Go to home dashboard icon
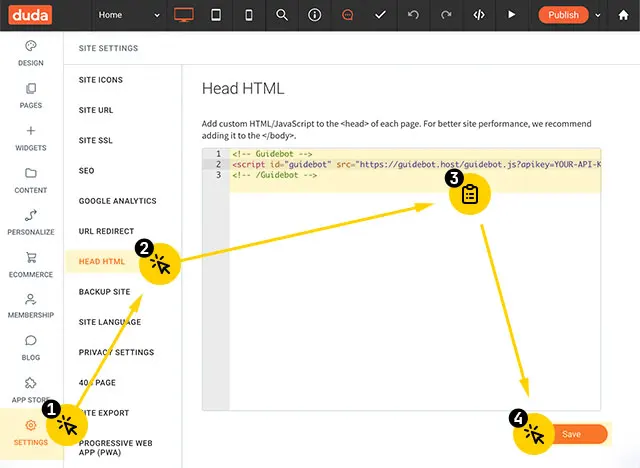 click(623, 15)
